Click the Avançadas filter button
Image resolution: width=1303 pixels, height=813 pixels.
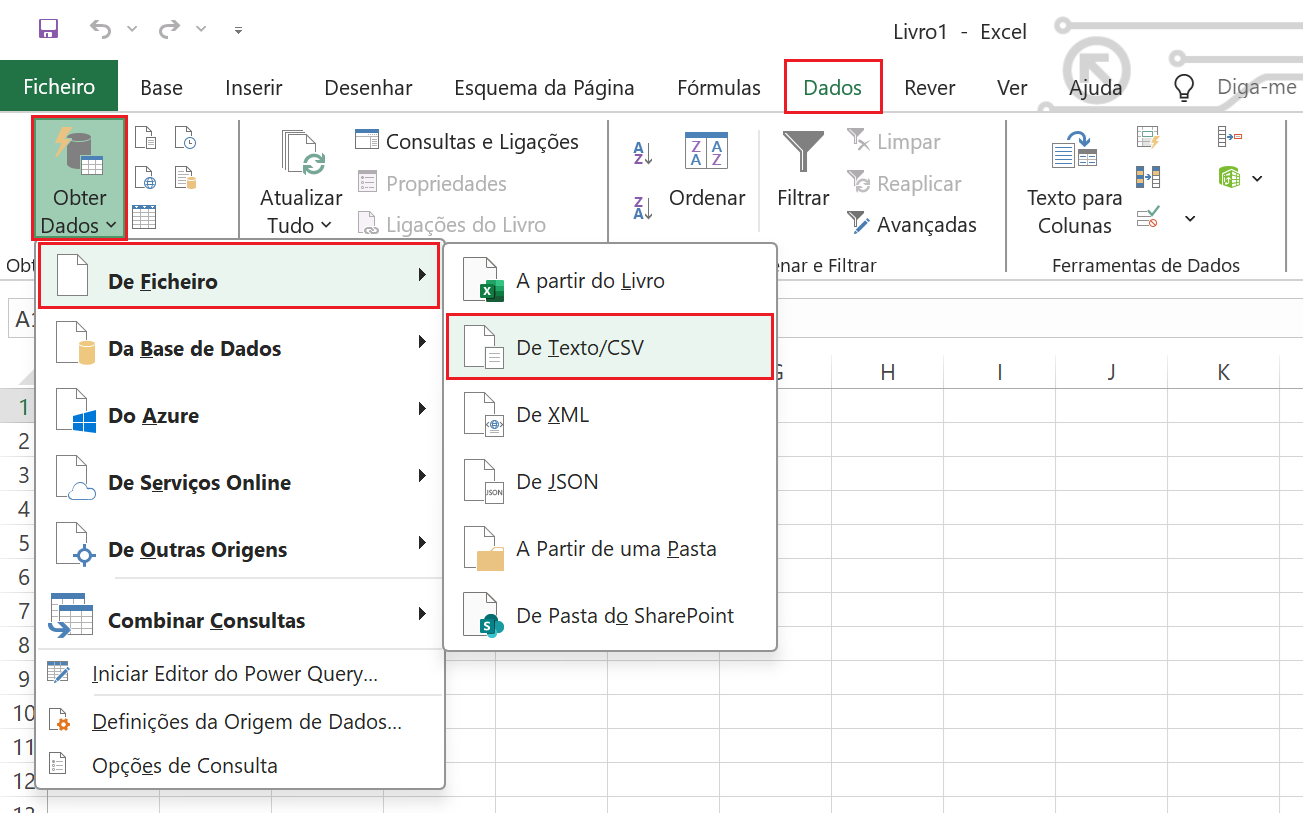[x=912, y=225]
